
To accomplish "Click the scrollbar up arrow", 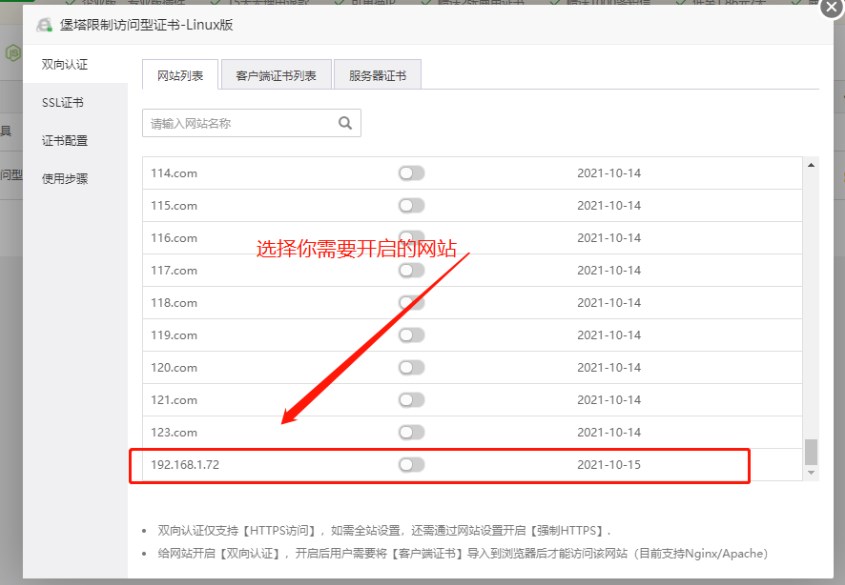I will coord(810,166).
